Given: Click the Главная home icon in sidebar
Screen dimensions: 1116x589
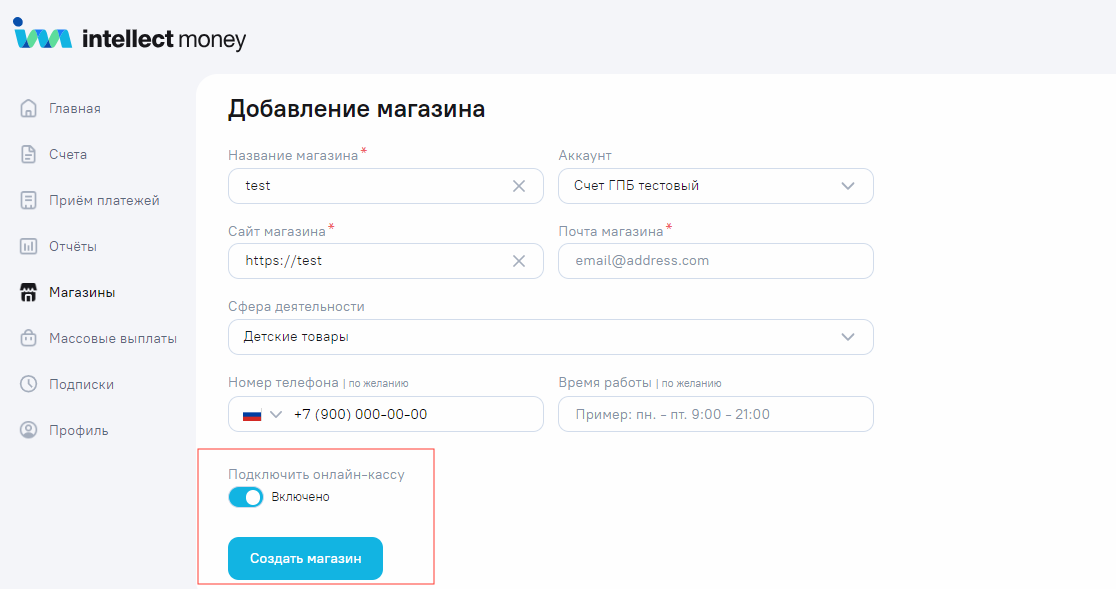Looking at the screenshot, I should [x=29, y=108].
